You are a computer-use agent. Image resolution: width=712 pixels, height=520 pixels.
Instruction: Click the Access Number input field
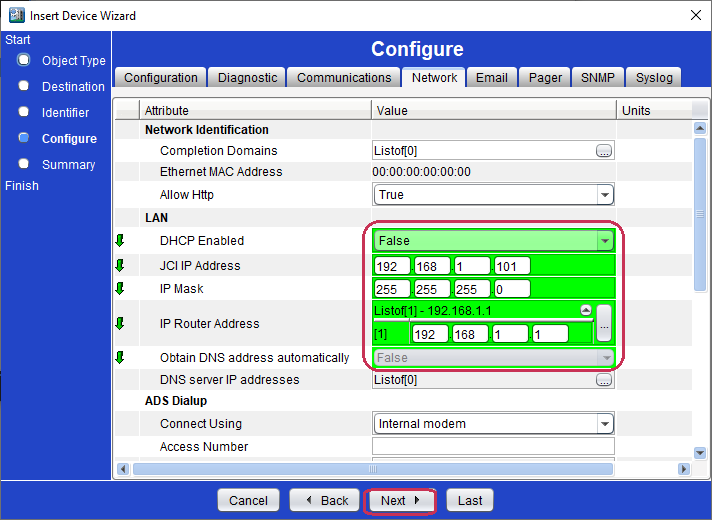(493, 446)
